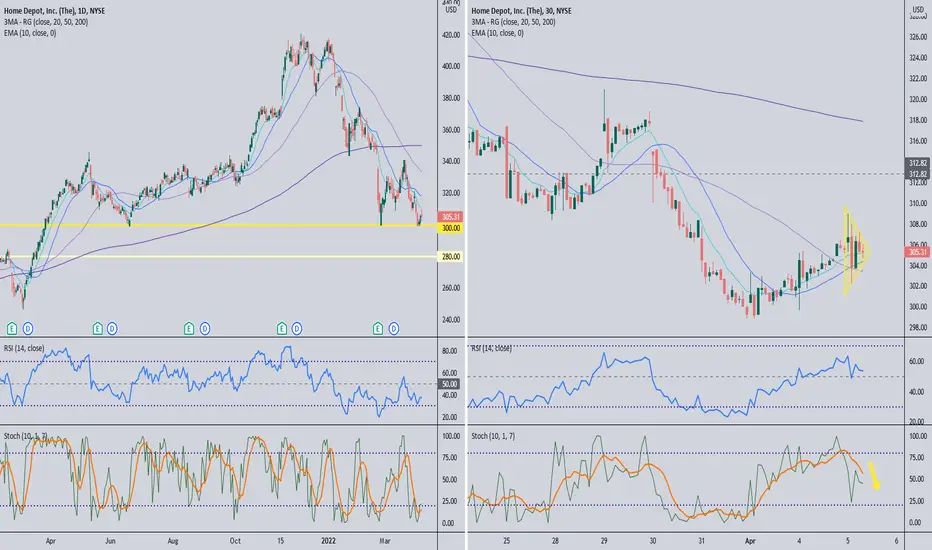
Task: Open the earnings E marker just before Mar
Action: (x=377, y=328)
